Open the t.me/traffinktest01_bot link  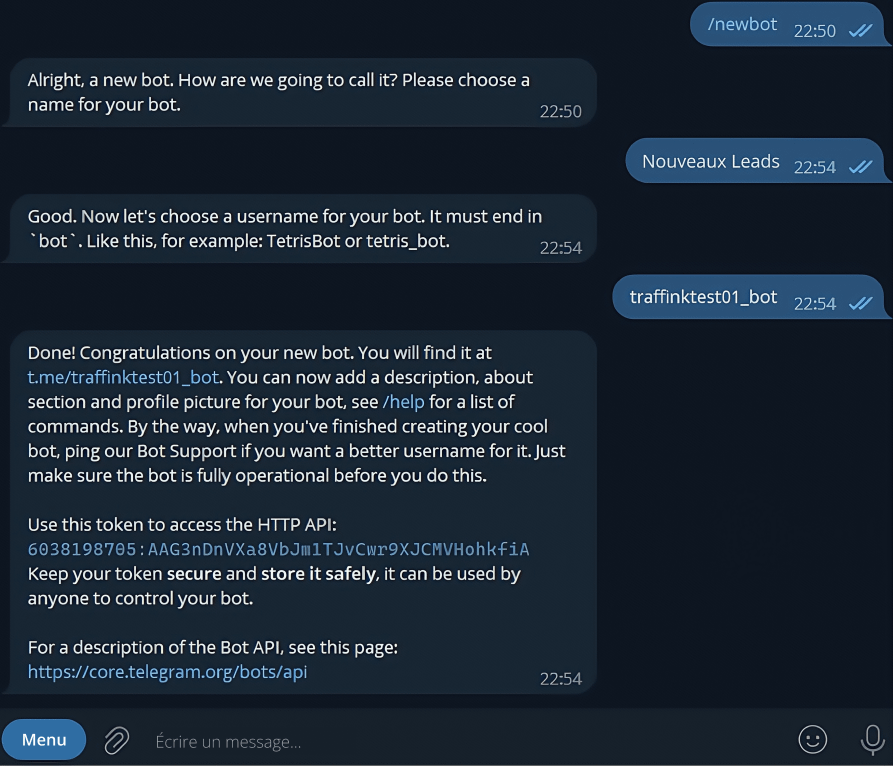tap(124, 378)
